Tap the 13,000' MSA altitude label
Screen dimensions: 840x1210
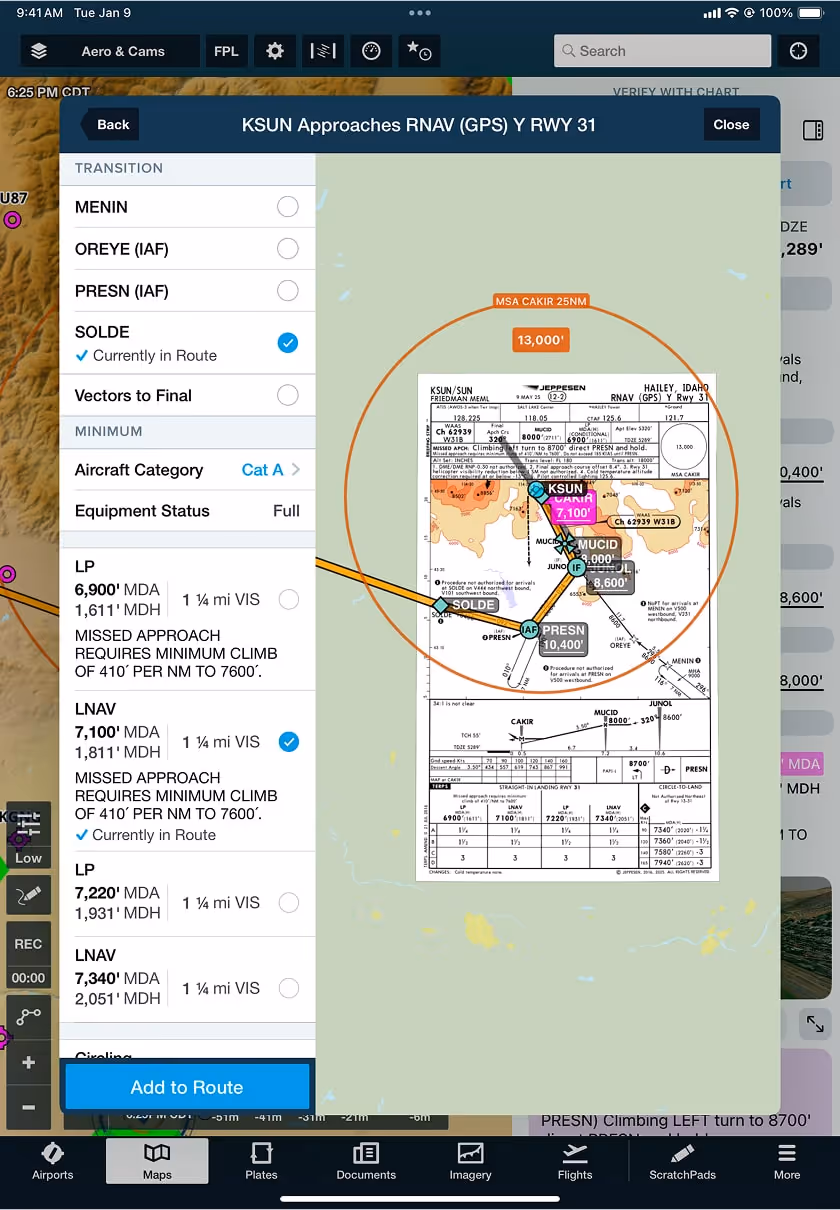pos(540,340)
